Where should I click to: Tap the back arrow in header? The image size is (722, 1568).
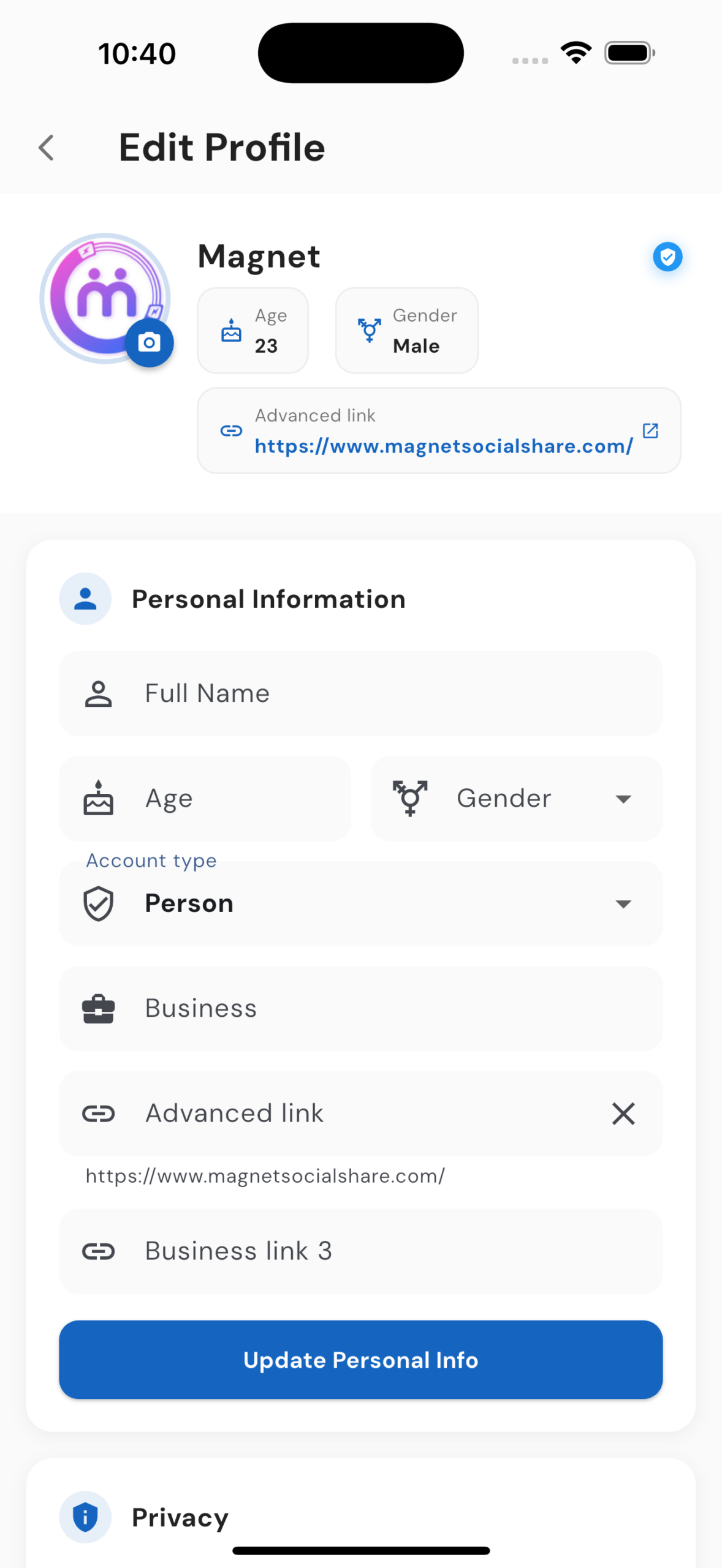click(x=47, y=148)
